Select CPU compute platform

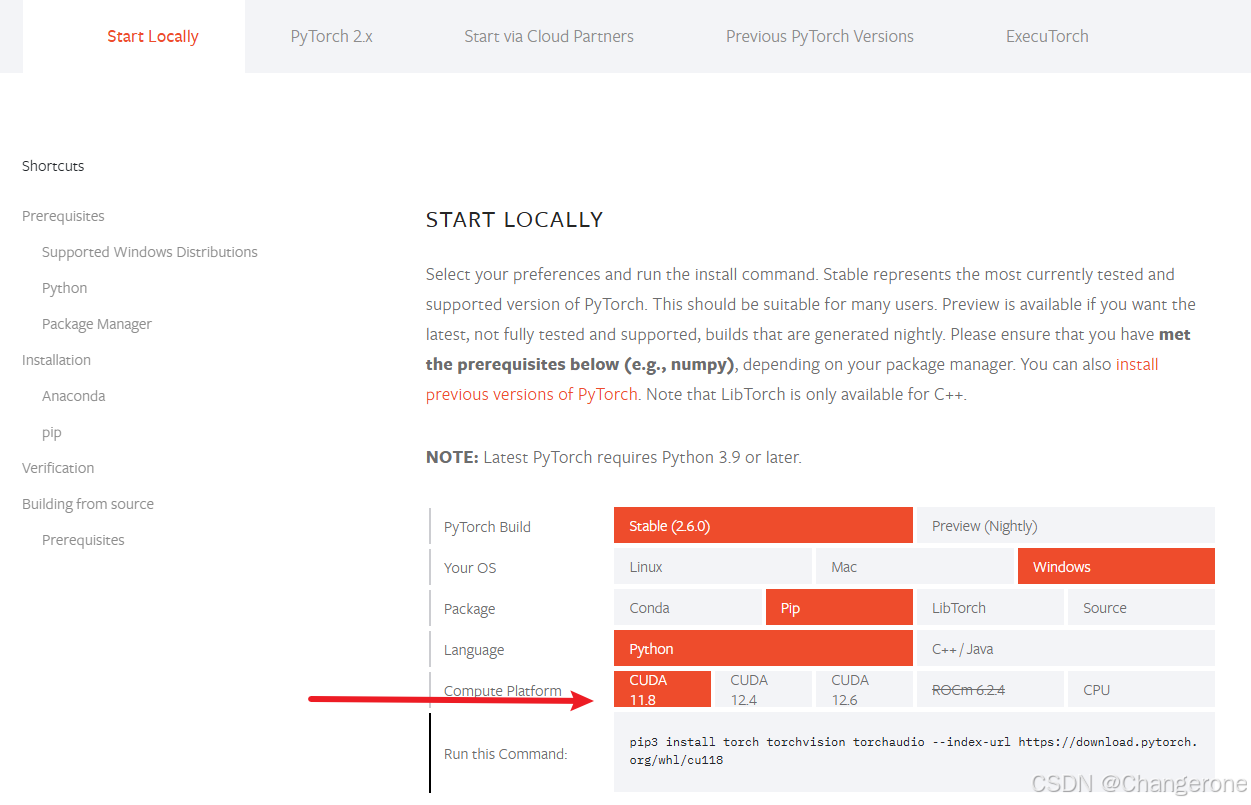[x=1141, y=689]
